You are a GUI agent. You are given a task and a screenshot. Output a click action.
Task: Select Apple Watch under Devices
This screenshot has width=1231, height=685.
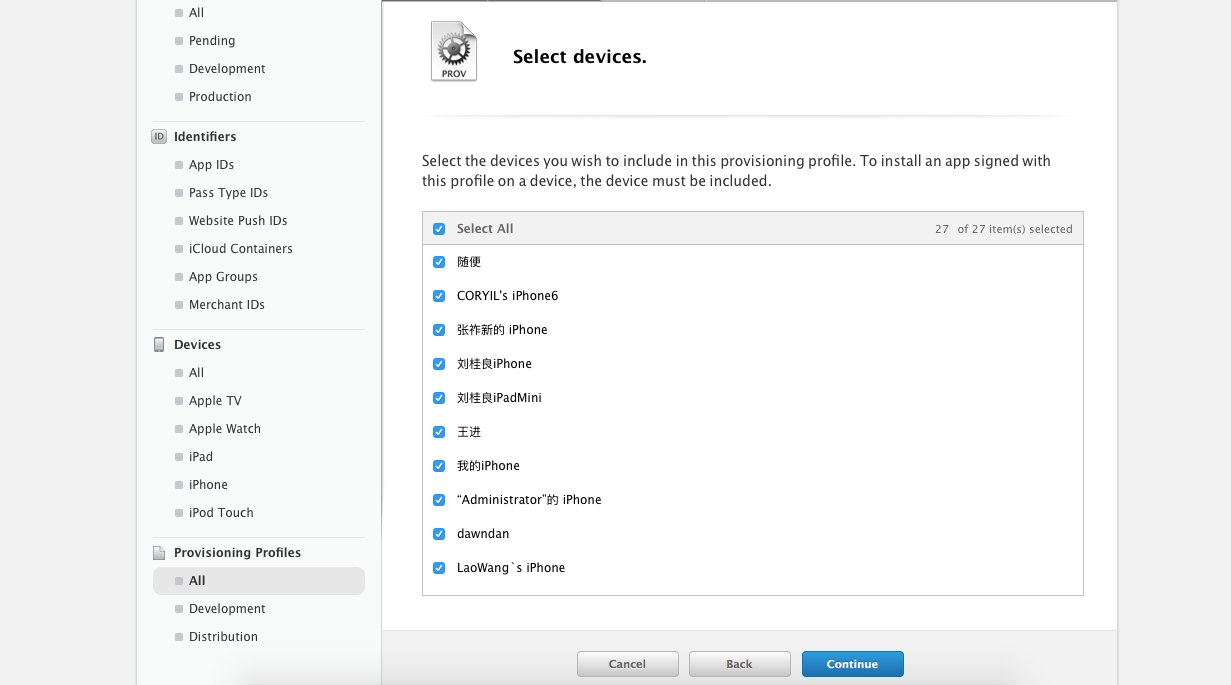pyautogui.click(x=224, y=429)
